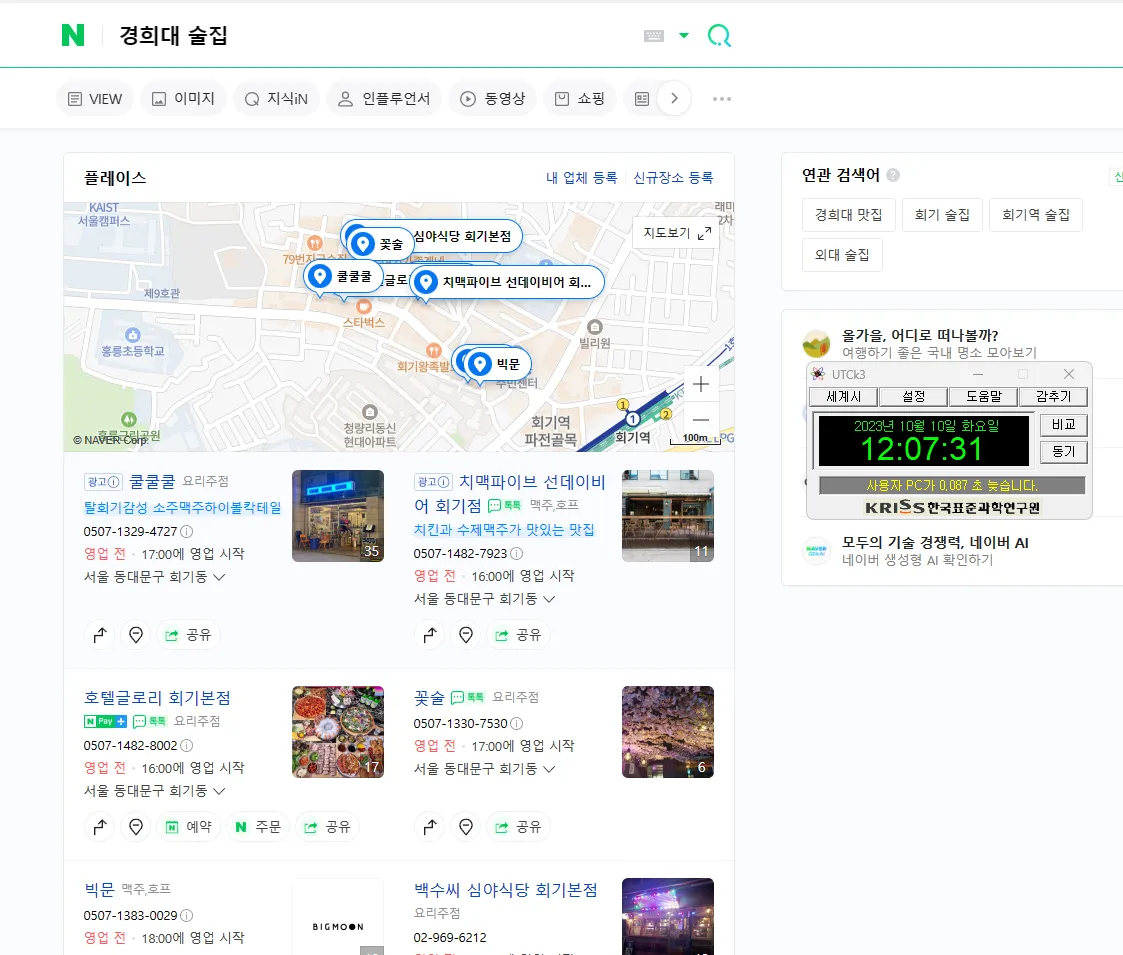Image resolution: width=1123 pixels, height=955 pixels.
Task: Switch to the 이미지 tab
Action: pos(183,98)
